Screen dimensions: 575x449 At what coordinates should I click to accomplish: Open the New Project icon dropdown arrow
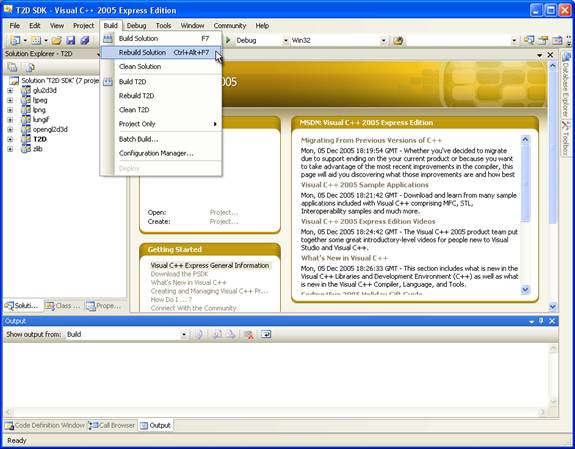[25, 40]
